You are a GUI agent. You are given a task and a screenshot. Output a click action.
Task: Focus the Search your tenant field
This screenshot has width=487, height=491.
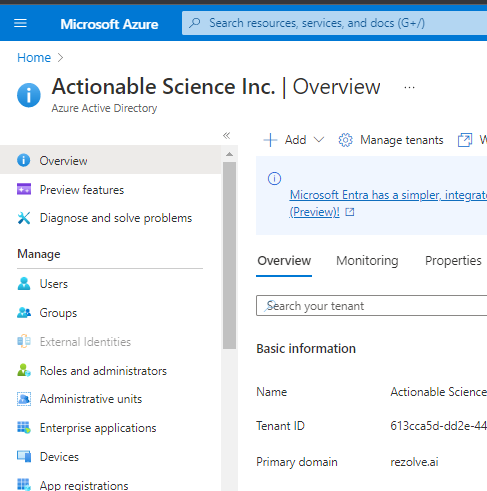[x=371, y=305]
